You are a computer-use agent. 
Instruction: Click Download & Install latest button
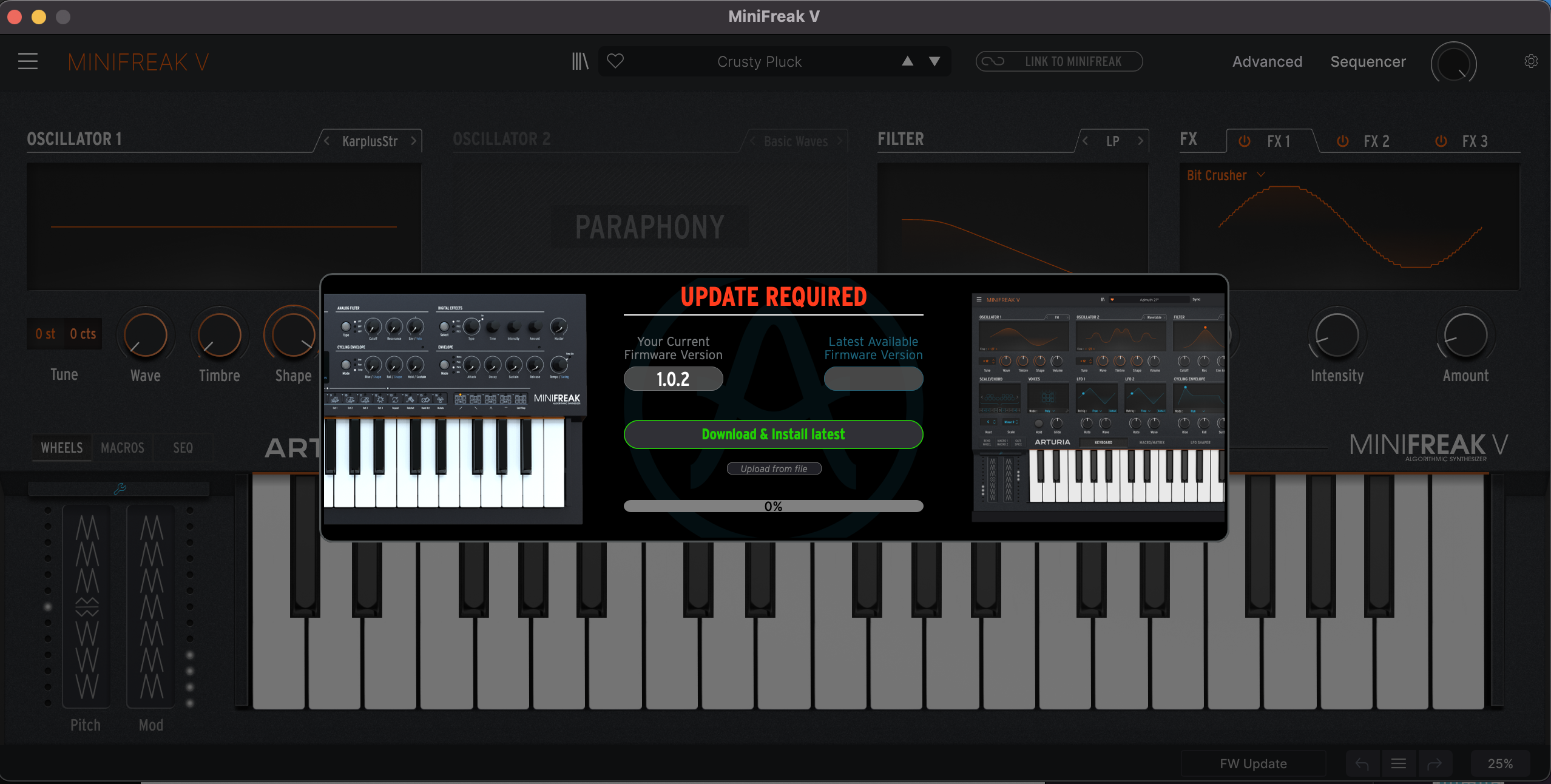(x=773, y=434)
